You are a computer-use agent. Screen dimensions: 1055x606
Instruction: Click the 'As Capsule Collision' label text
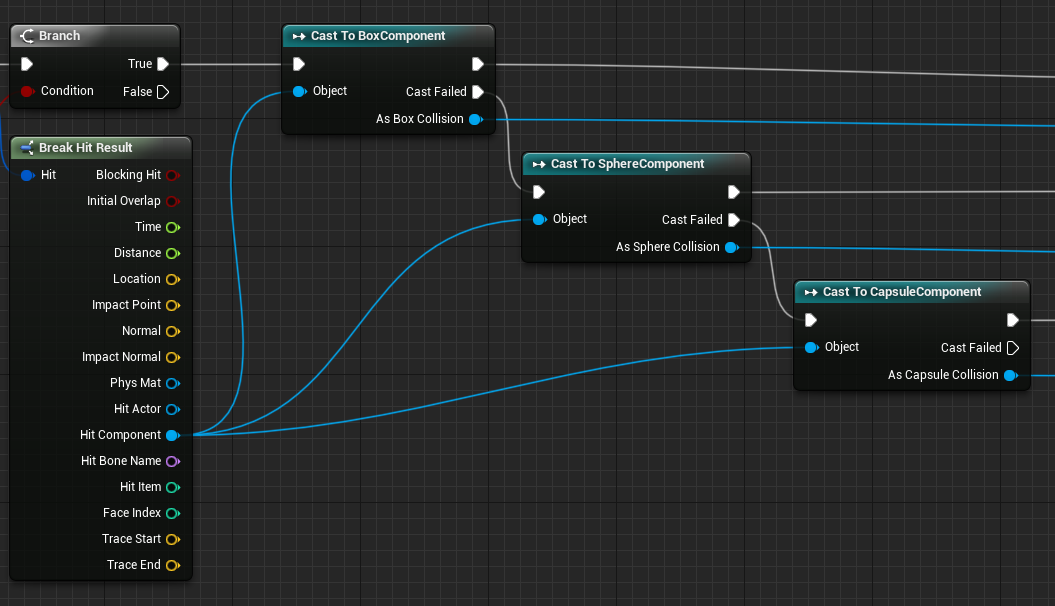943,375
